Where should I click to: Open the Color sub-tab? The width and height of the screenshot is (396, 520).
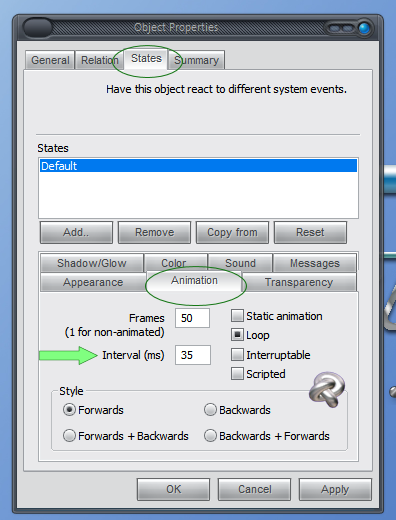176,263
